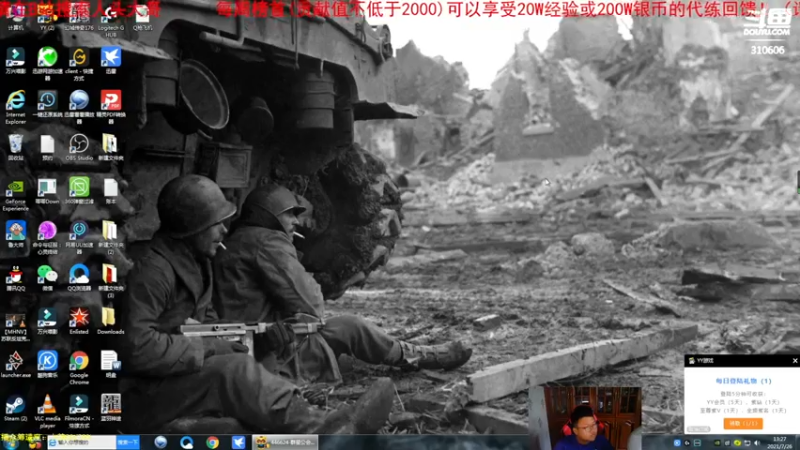Viewport: 800px width, 450px height.
Task: Open the Word document next to Google Chrome
Action: [x=111, y=364]
